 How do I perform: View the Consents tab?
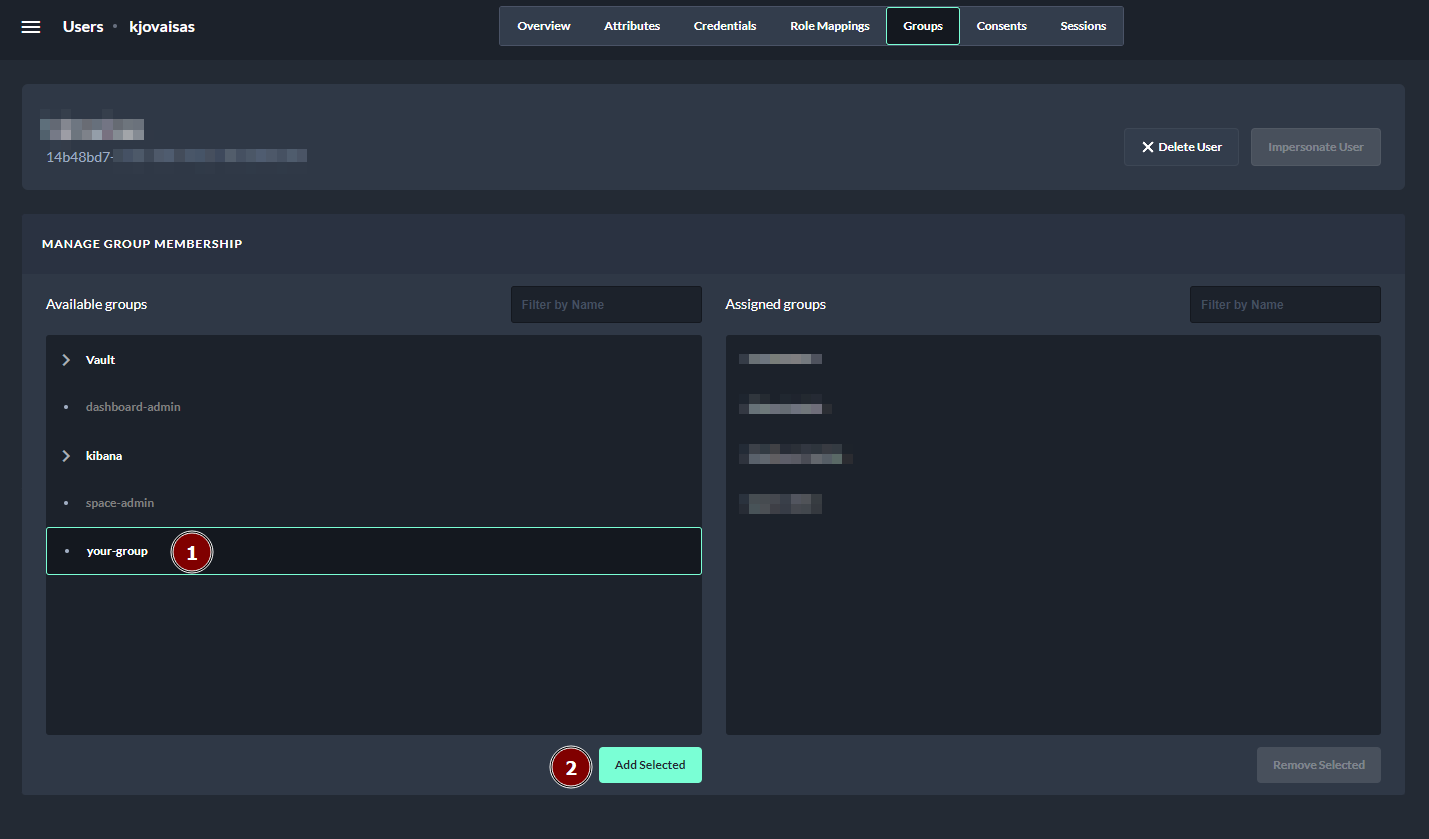pyautogui.click(x=1001, y=26)
